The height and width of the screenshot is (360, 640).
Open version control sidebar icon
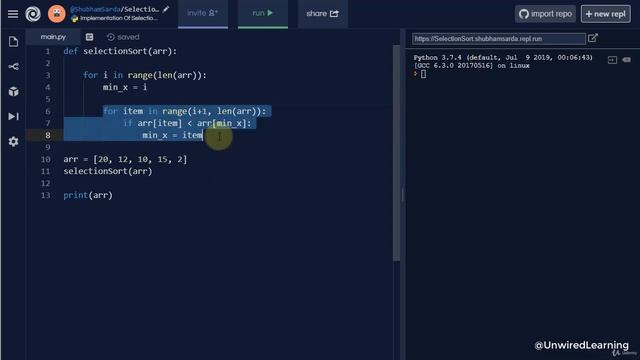(13, 67)
